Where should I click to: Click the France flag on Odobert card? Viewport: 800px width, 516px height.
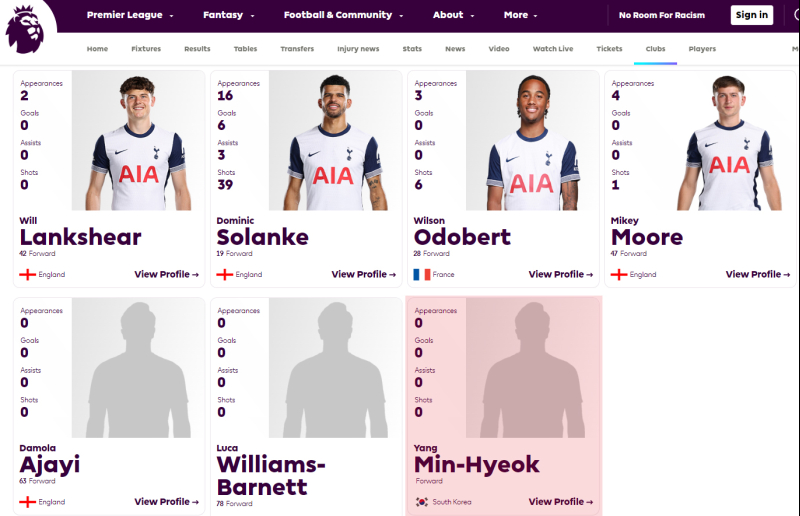coord(422,275)
